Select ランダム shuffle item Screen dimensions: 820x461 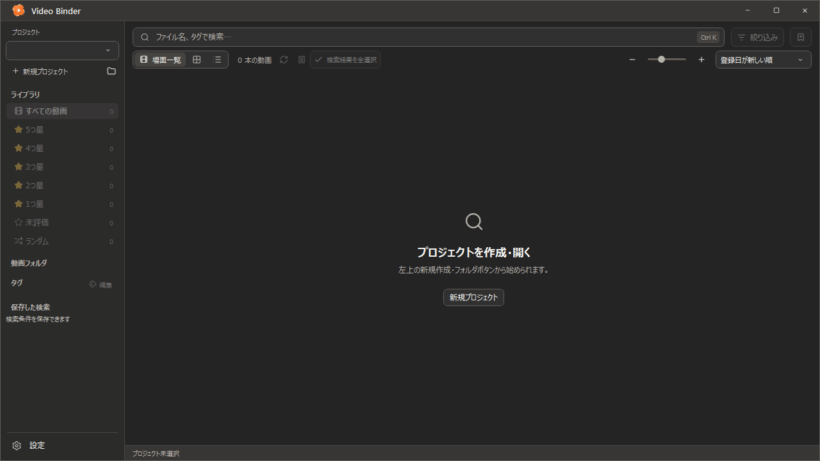pyautogui.click(x=62, y=241)
